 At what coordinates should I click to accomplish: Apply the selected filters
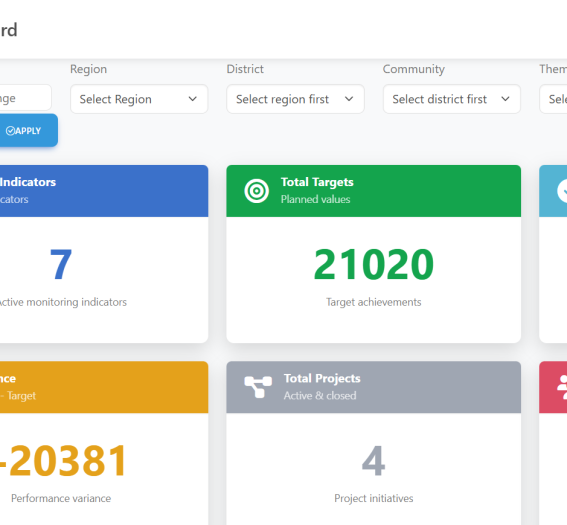click(x=28, y=131)
